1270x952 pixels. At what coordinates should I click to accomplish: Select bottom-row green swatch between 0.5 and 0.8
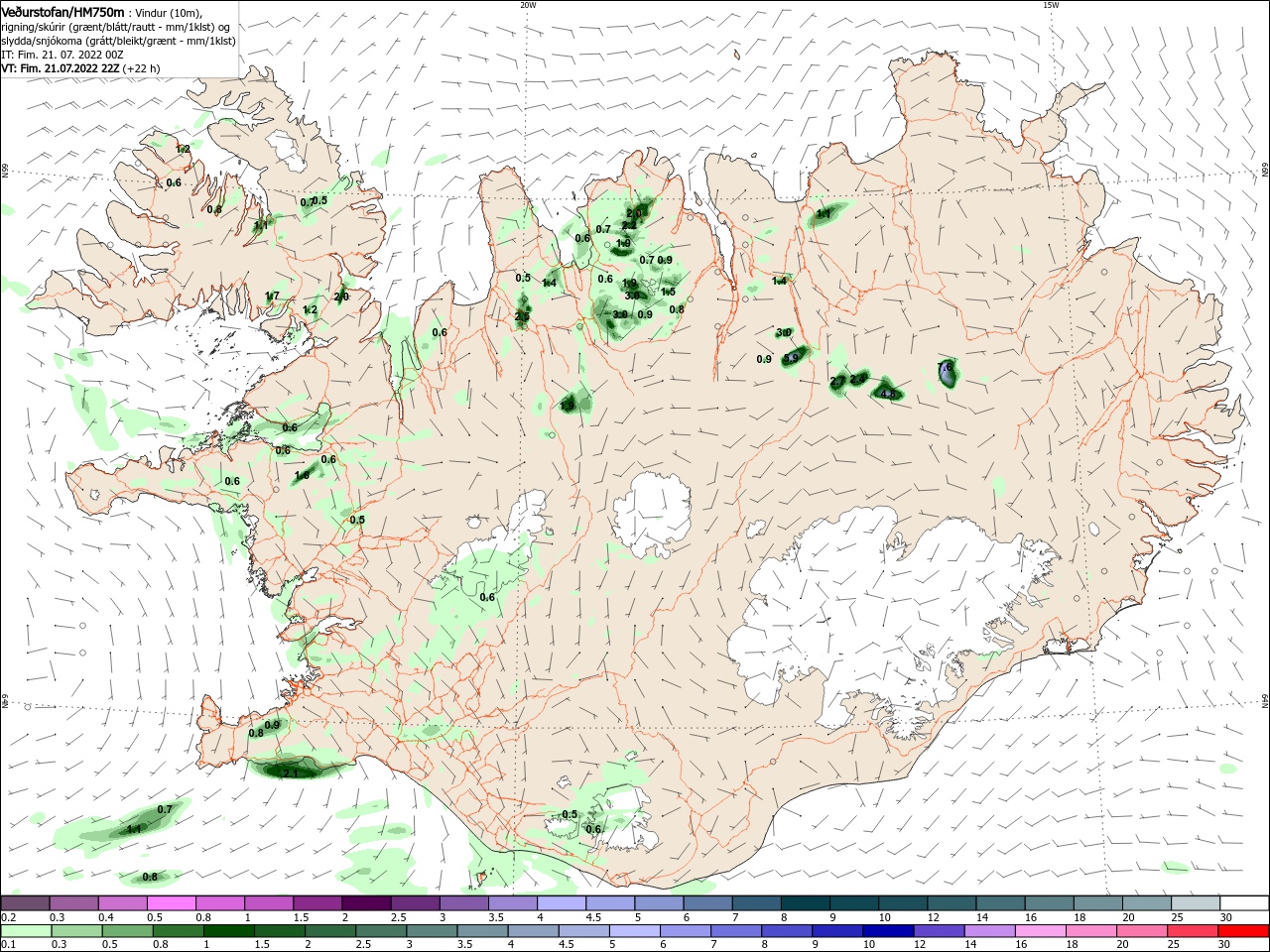point(130,931)
